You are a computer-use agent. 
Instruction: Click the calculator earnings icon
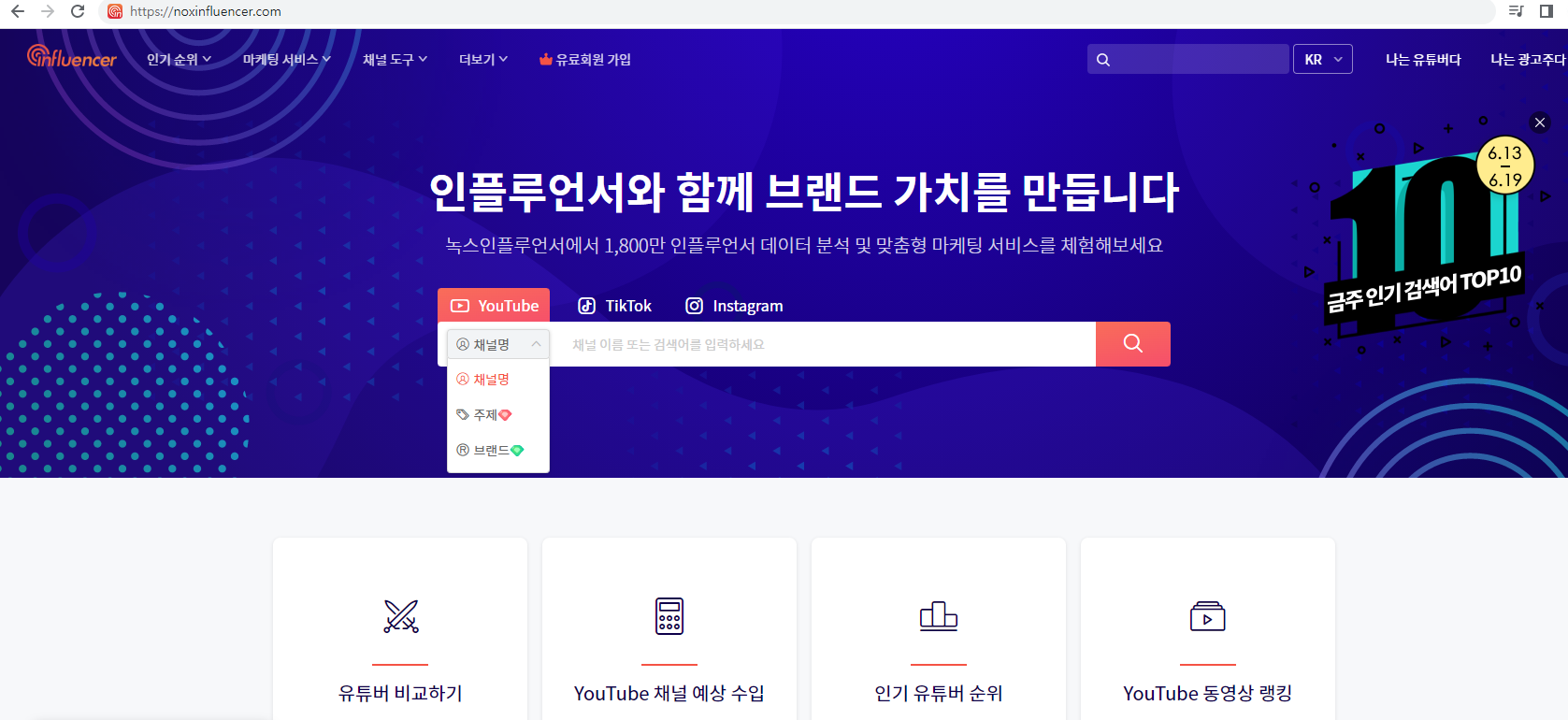669,616
